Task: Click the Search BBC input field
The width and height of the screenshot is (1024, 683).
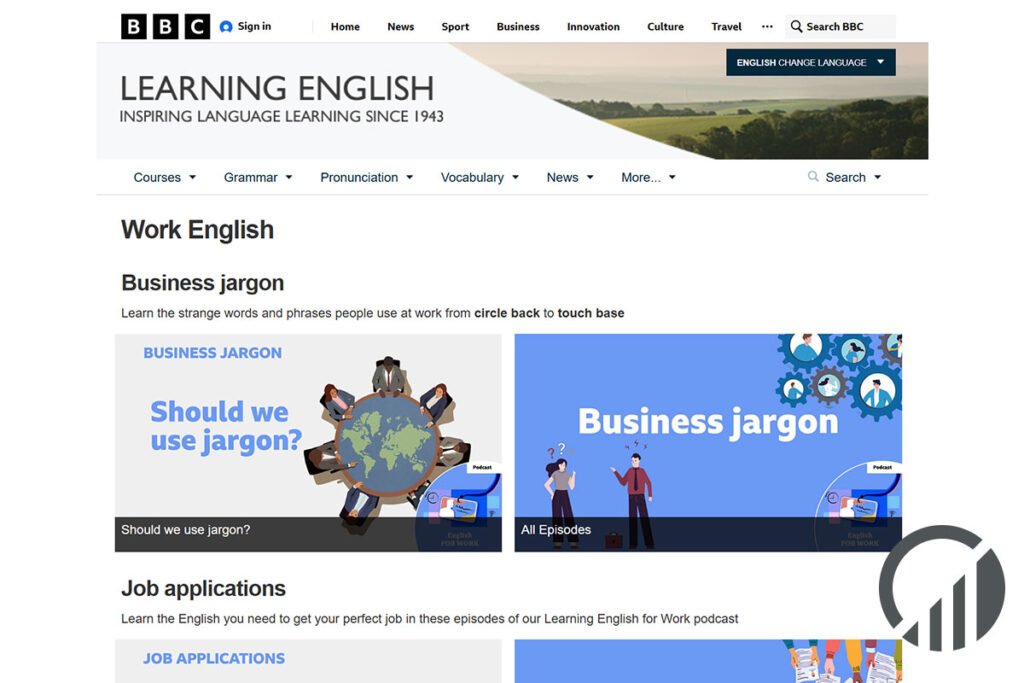Action: click(x=840, y=27)
